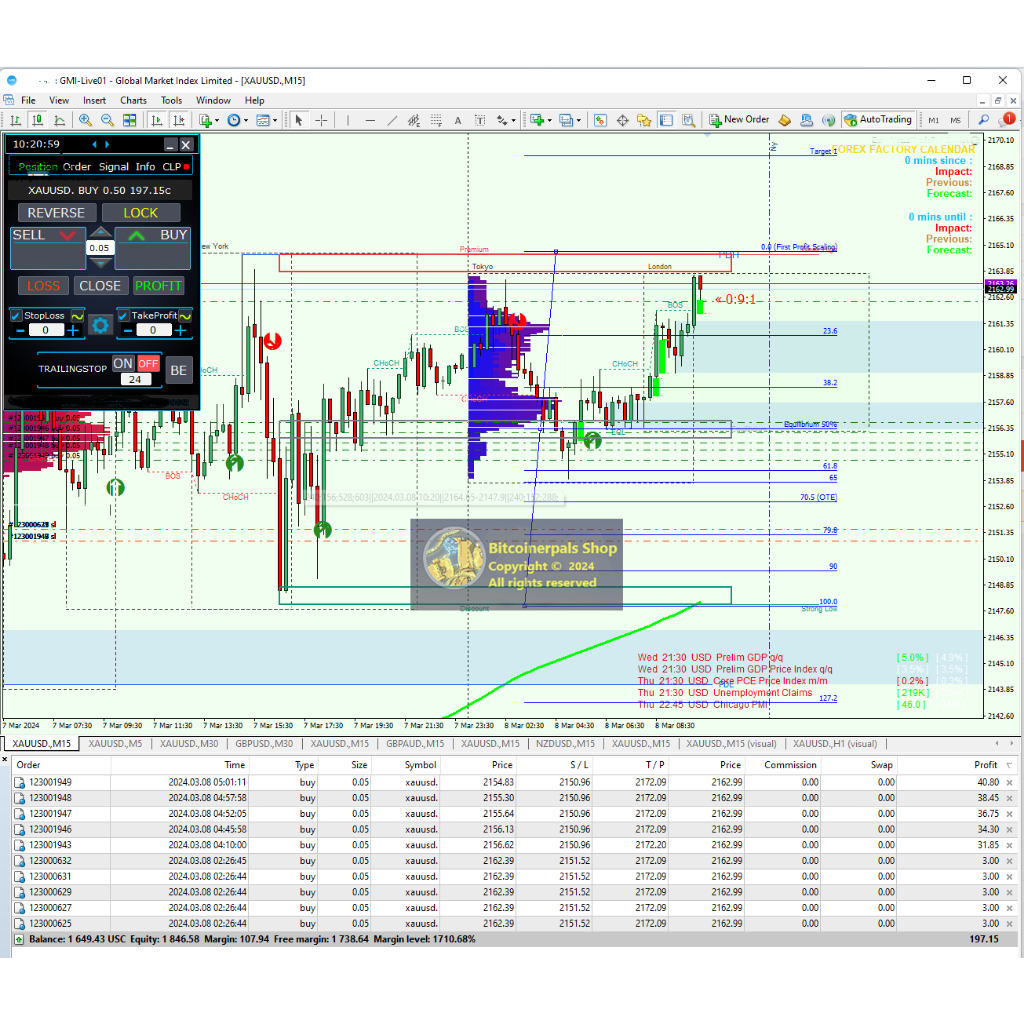This screenshot has width=1024, height=1024.
Task: Click the TrailingStop value field showing 24
Action: 135,379
